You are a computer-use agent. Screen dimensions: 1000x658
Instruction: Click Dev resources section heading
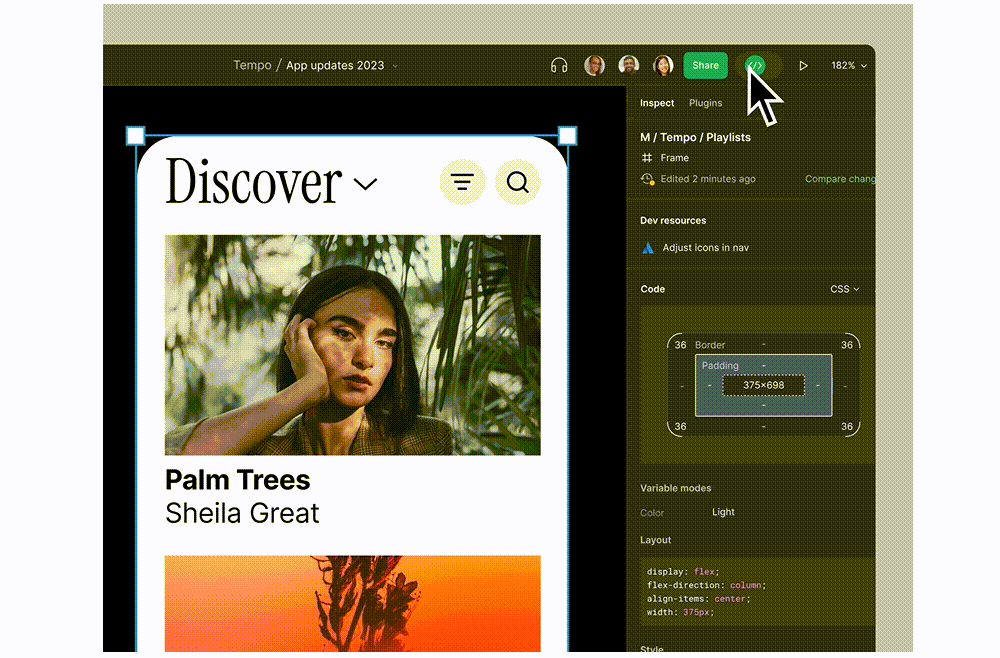(x=673, y=221)
